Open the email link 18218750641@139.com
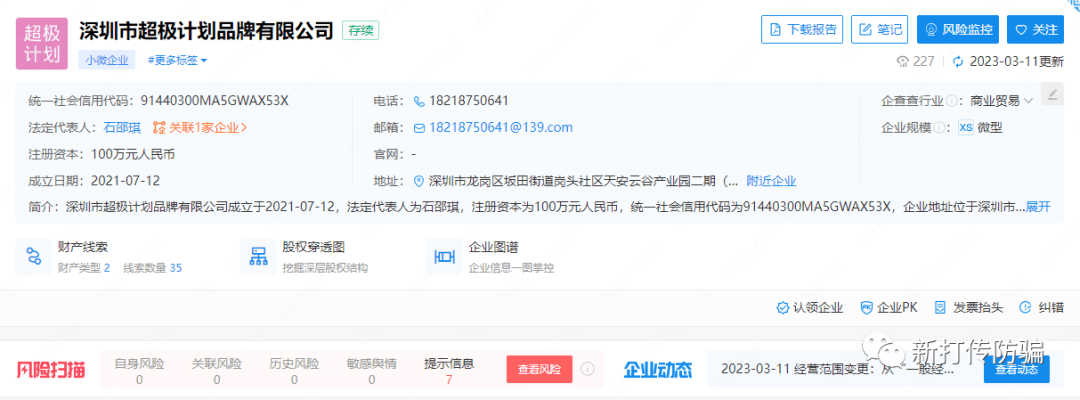1080x400 pixels. (x=501, y=127)
